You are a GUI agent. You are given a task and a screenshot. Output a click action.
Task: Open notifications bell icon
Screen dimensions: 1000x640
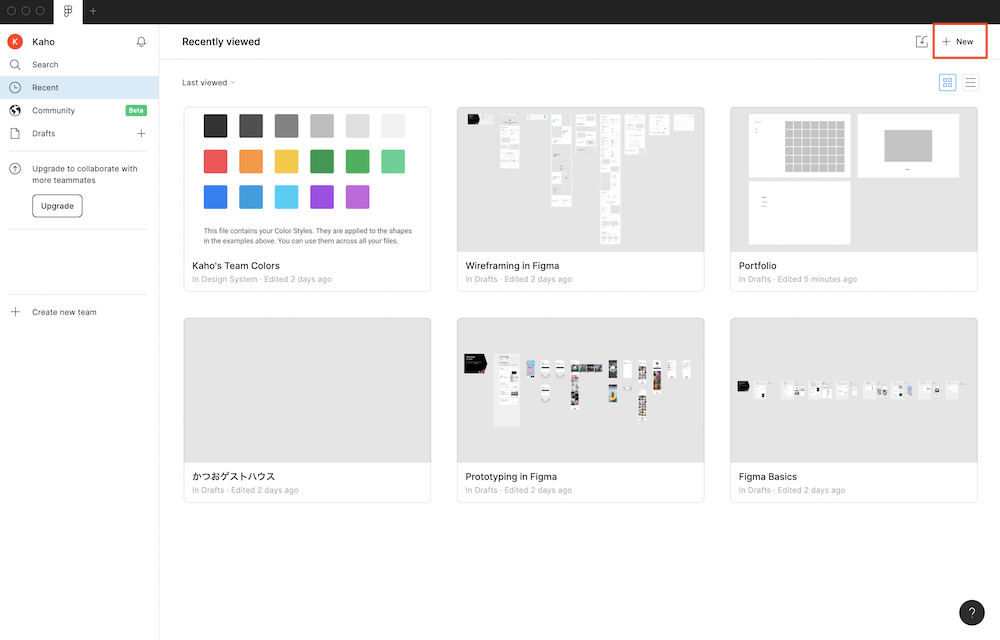coord(141,42)
